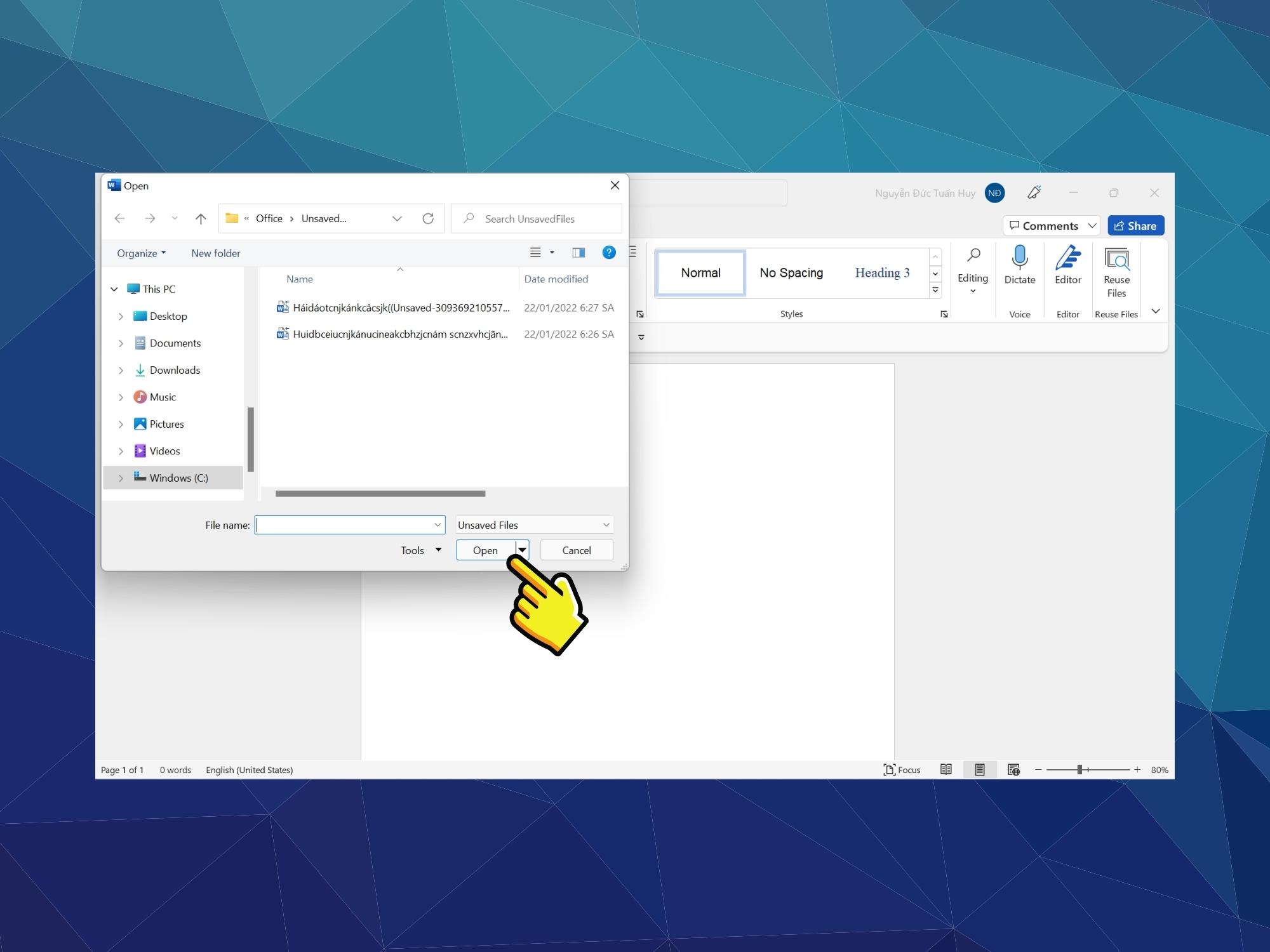Click the Open button in dialog
This screenshot has height=952, width=1270.
[x=485, y=549]
